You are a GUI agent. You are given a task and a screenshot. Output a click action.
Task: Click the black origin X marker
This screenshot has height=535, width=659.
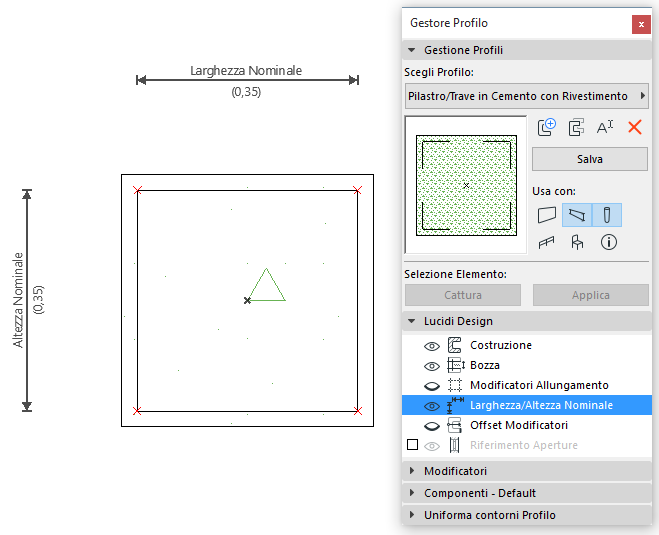point(247,300)
